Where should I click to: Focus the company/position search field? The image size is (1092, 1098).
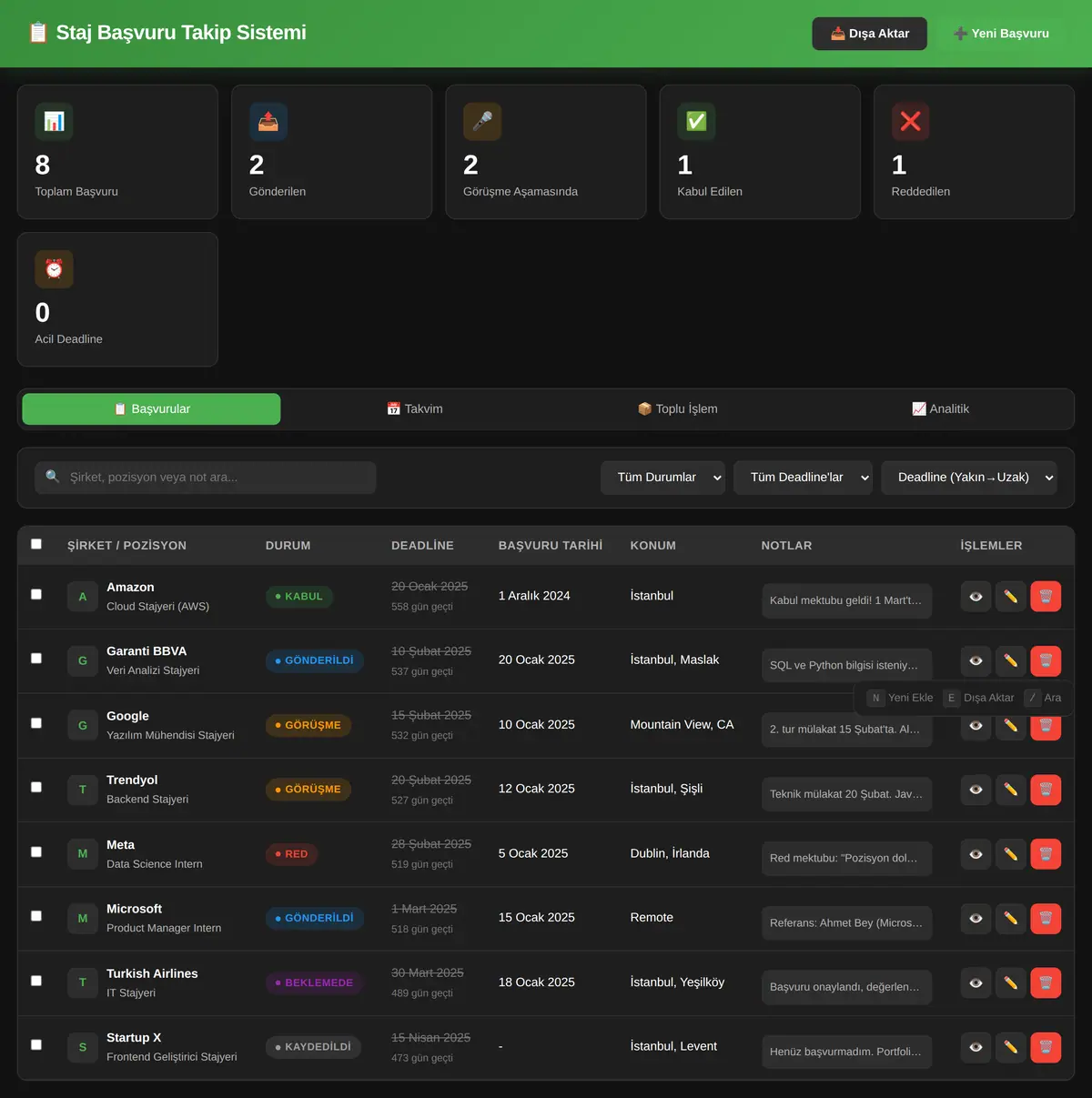[206, 478]
